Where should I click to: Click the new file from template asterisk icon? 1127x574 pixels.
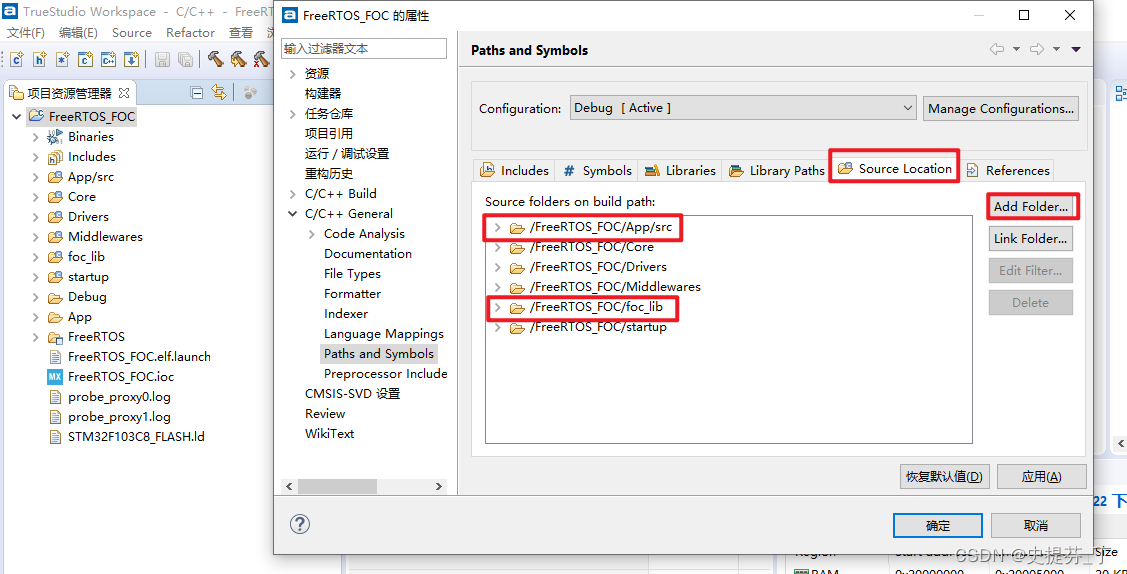click(63, 60)
